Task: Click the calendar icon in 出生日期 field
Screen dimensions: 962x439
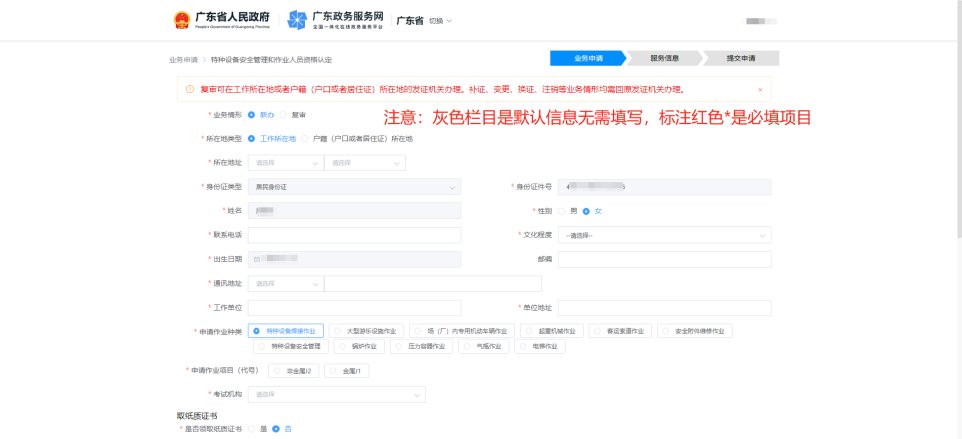Action: click(255, 259)
